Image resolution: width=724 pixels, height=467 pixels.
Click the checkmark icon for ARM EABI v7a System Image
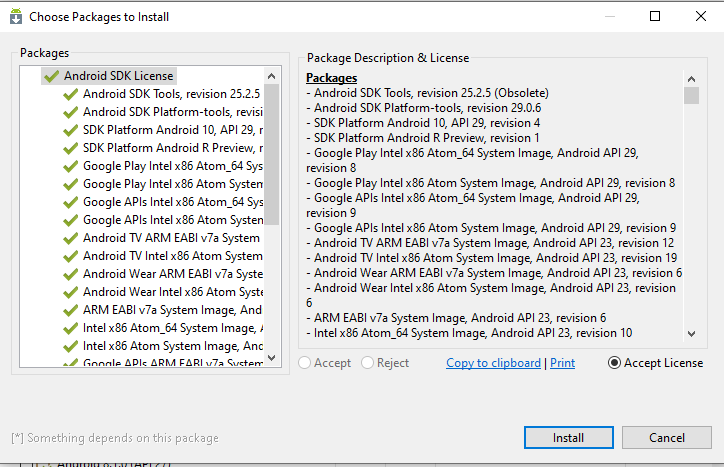pyautogui.click(x=70, y=310)
